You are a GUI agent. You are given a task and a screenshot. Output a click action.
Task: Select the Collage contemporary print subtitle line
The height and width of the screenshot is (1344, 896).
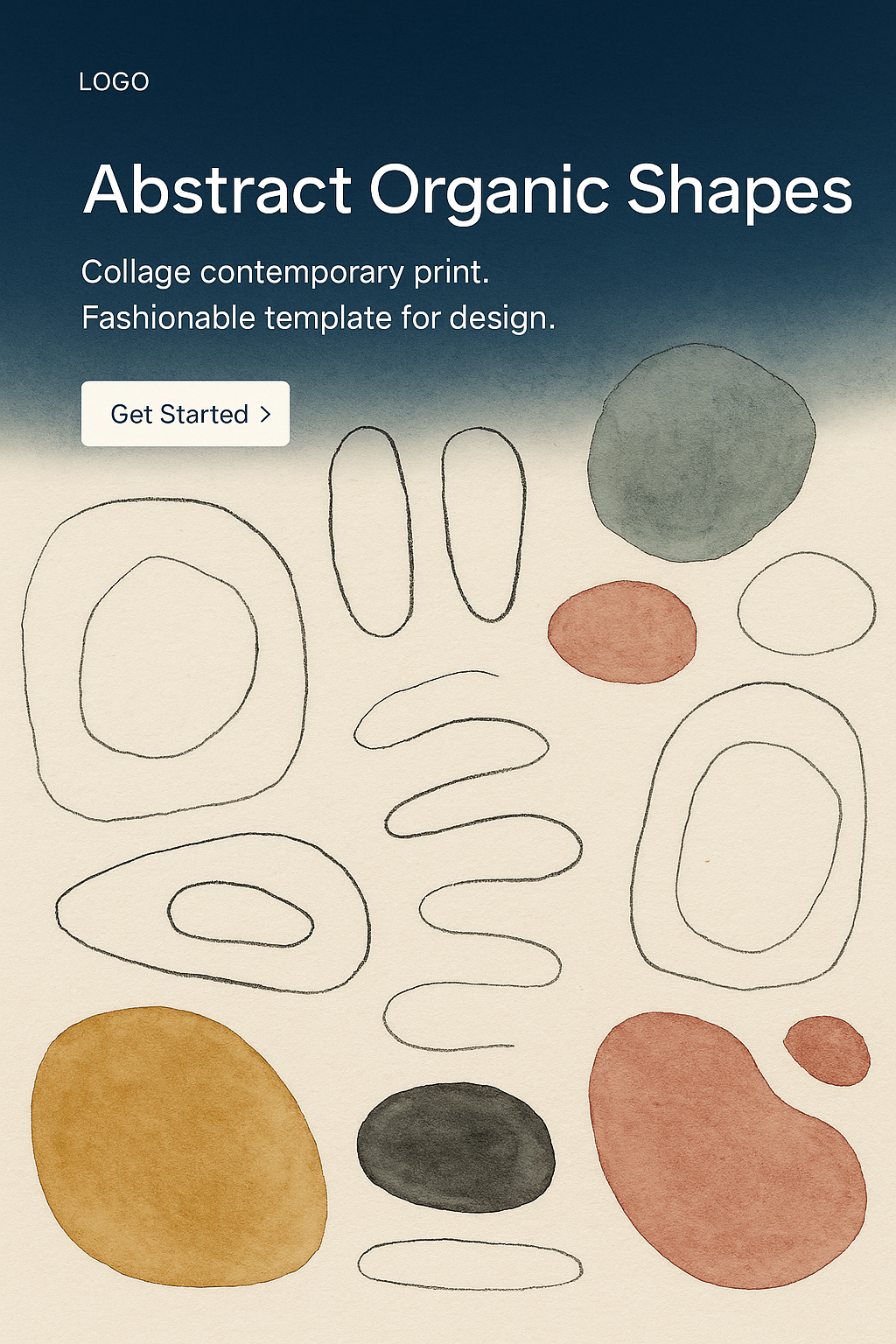(x=285, y=272)
